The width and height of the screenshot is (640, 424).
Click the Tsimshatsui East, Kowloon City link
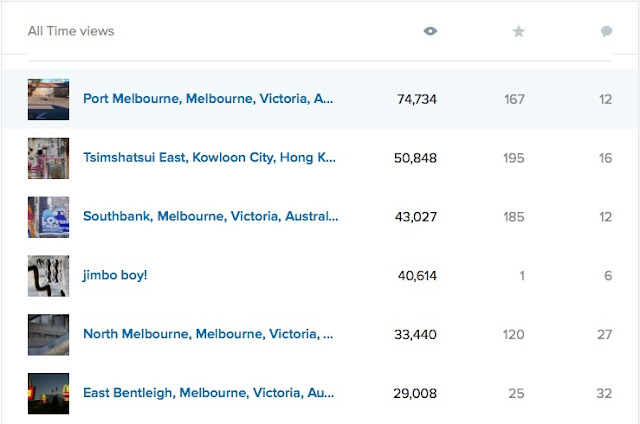tap(209, 158)
